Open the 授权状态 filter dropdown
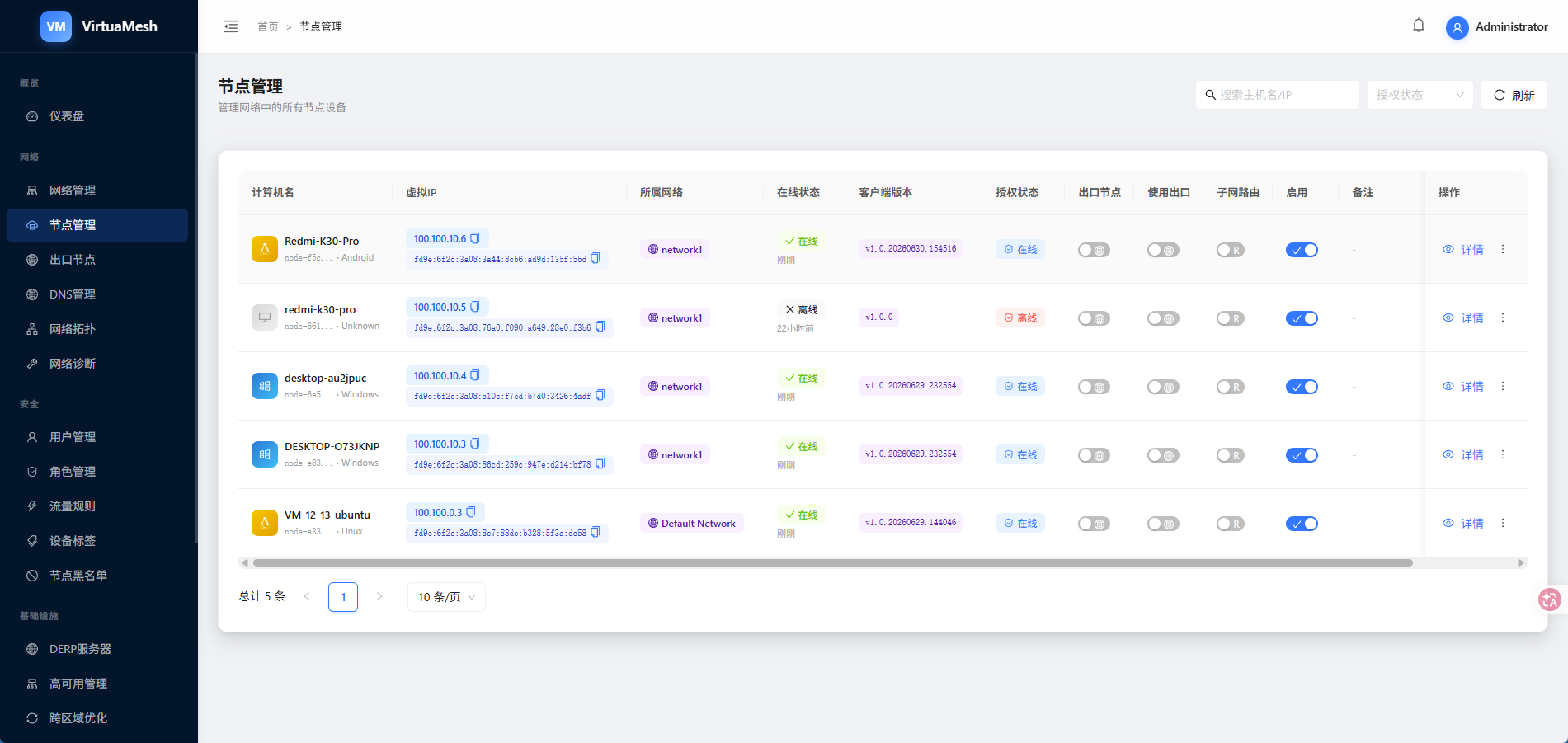The image size is (1568, 743). point(1420,95)
